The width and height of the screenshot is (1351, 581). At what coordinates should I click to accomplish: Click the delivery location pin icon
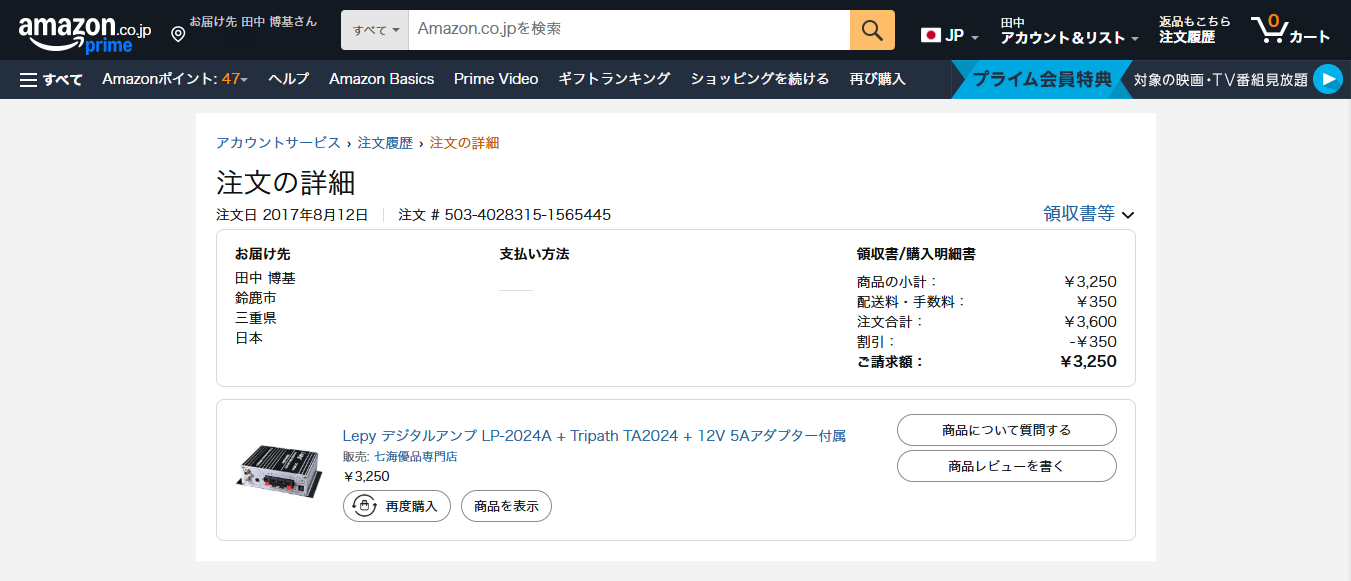[x=178, y=34]
